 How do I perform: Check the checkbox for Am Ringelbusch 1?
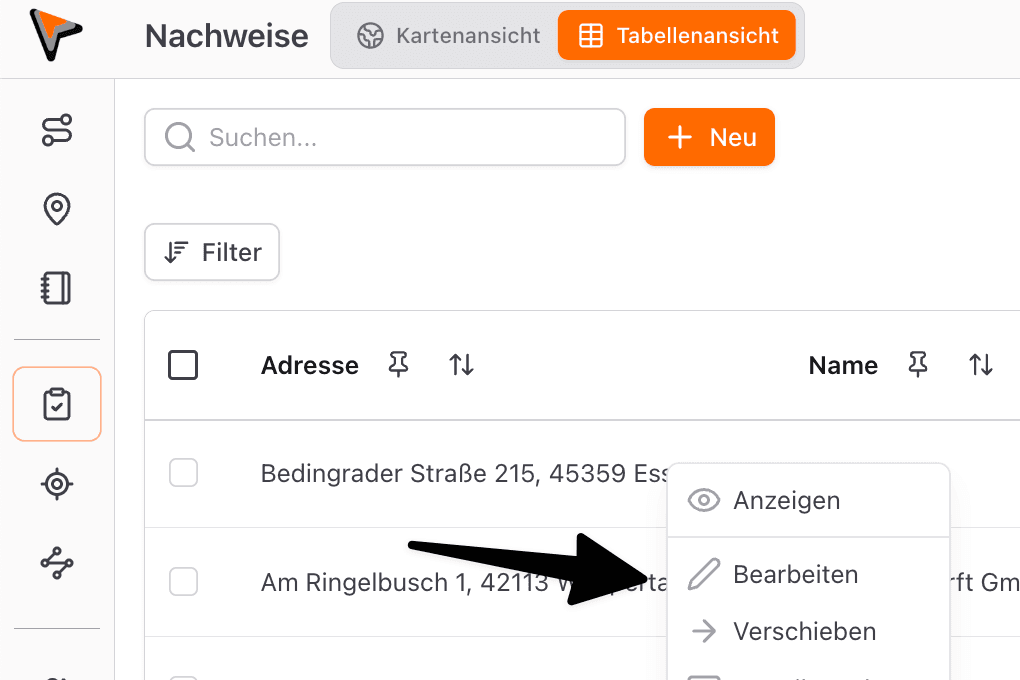183,581
